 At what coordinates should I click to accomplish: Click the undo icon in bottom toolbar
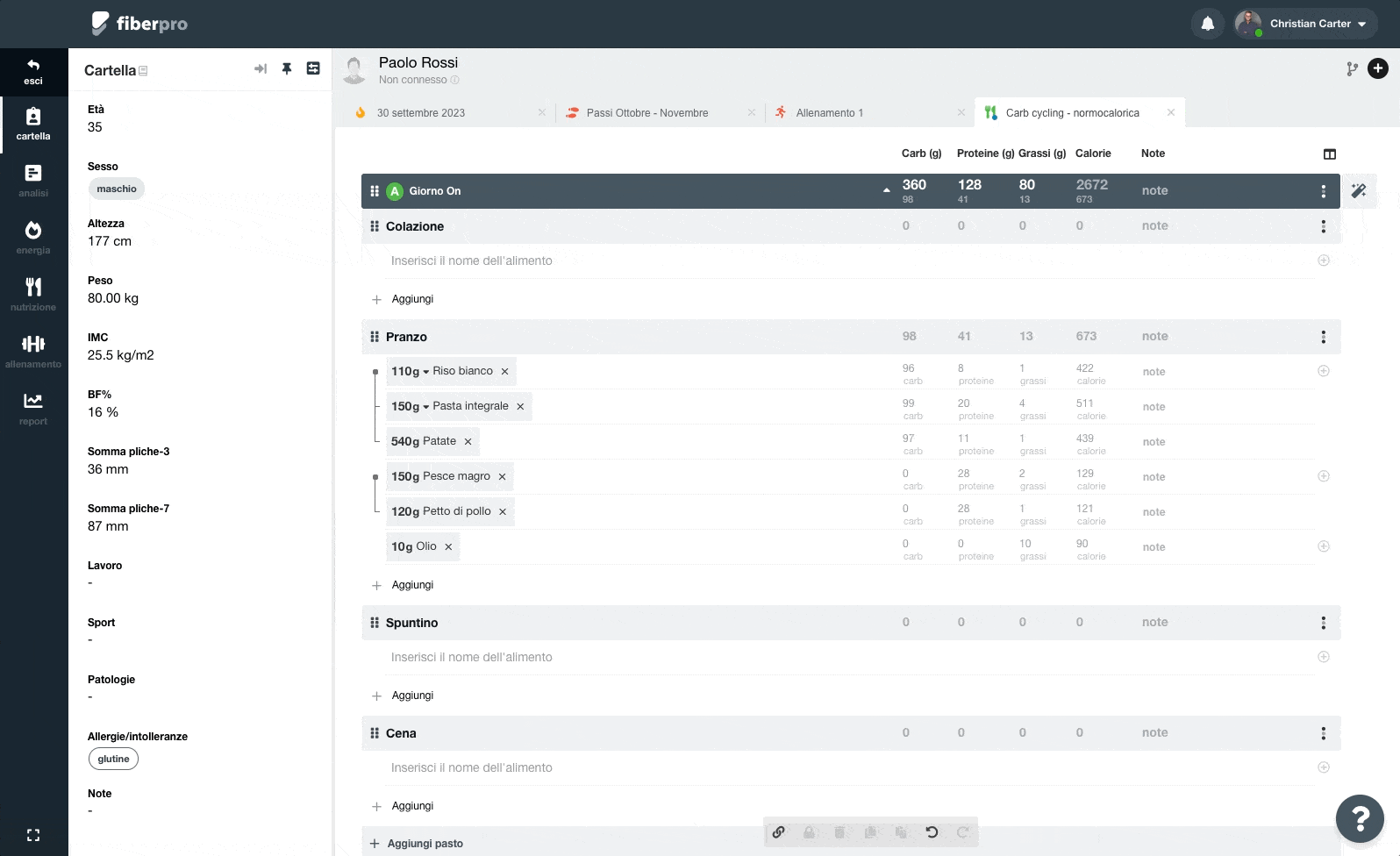pos(932,832)
